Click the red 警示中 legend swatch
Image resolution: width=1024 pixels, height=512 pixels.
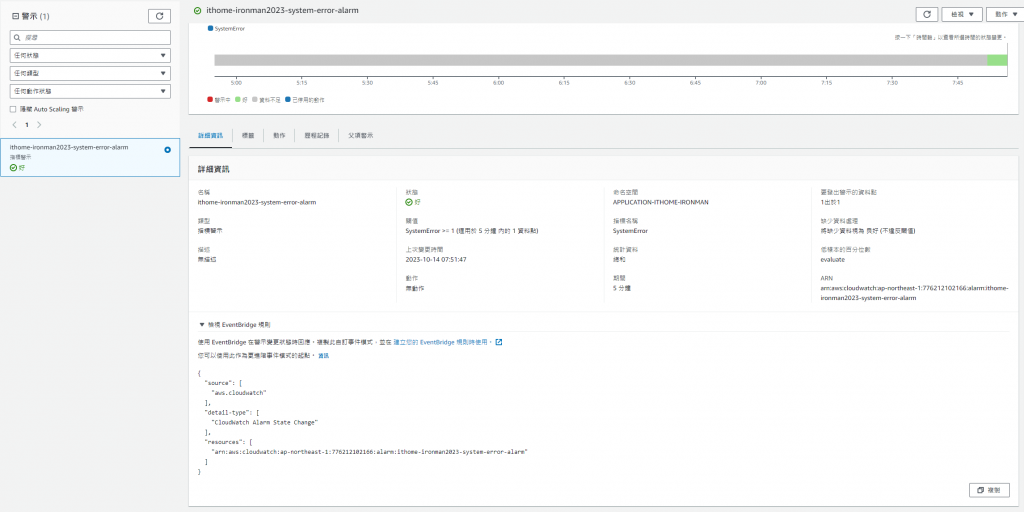[x=210, y=100]
